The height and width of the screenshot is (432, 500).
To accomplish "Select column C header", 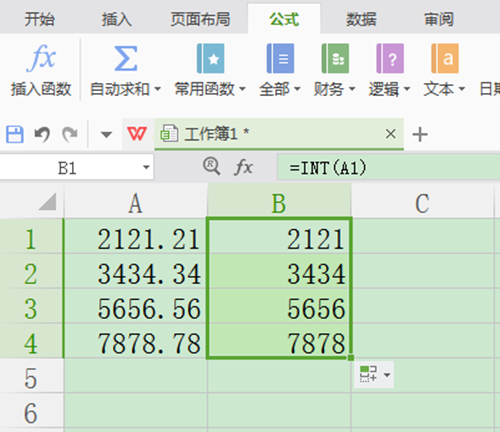I will [422, 202].
